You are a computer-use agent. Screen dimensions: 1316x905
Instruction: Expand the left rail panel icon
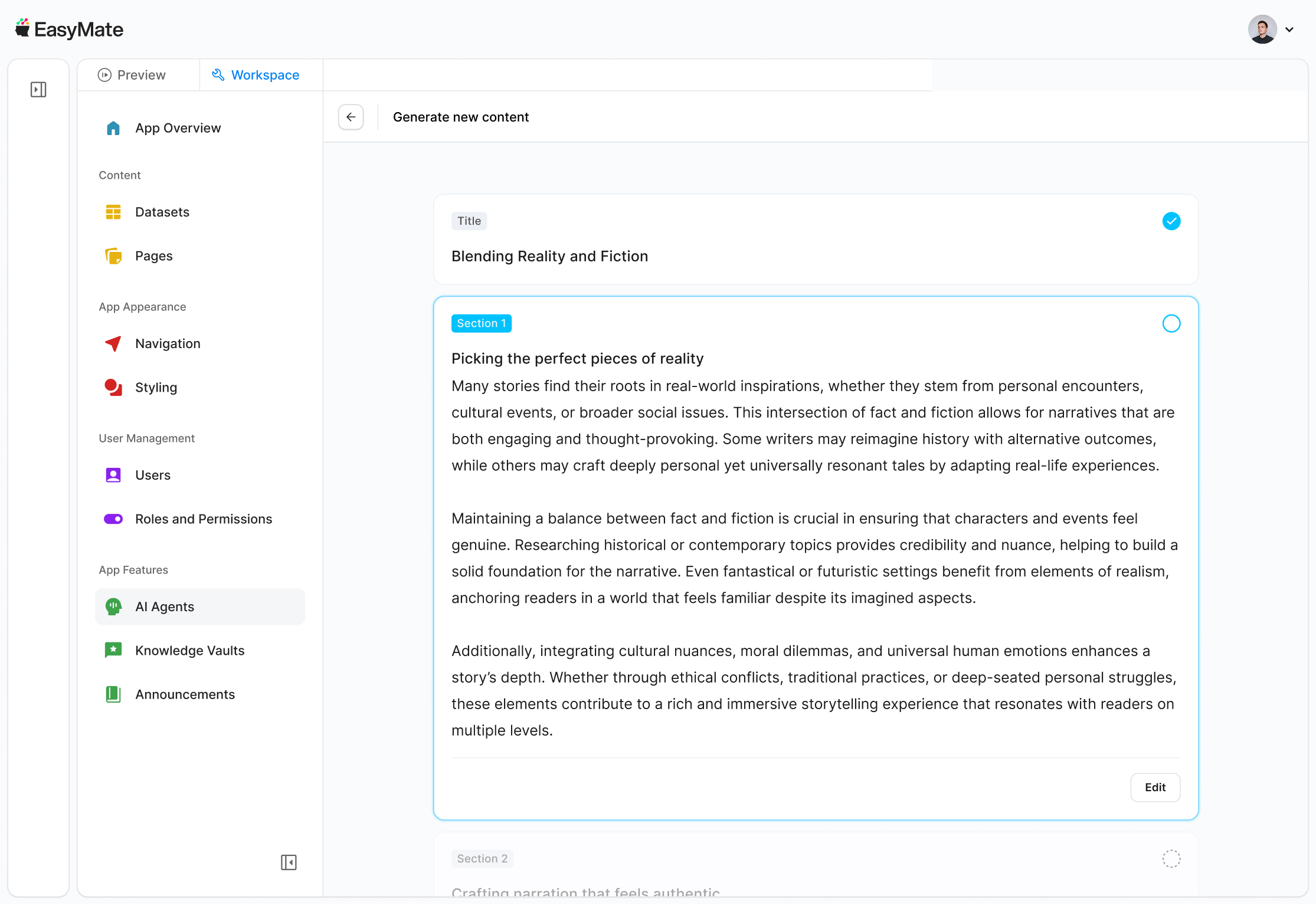(x=38, y=90)
